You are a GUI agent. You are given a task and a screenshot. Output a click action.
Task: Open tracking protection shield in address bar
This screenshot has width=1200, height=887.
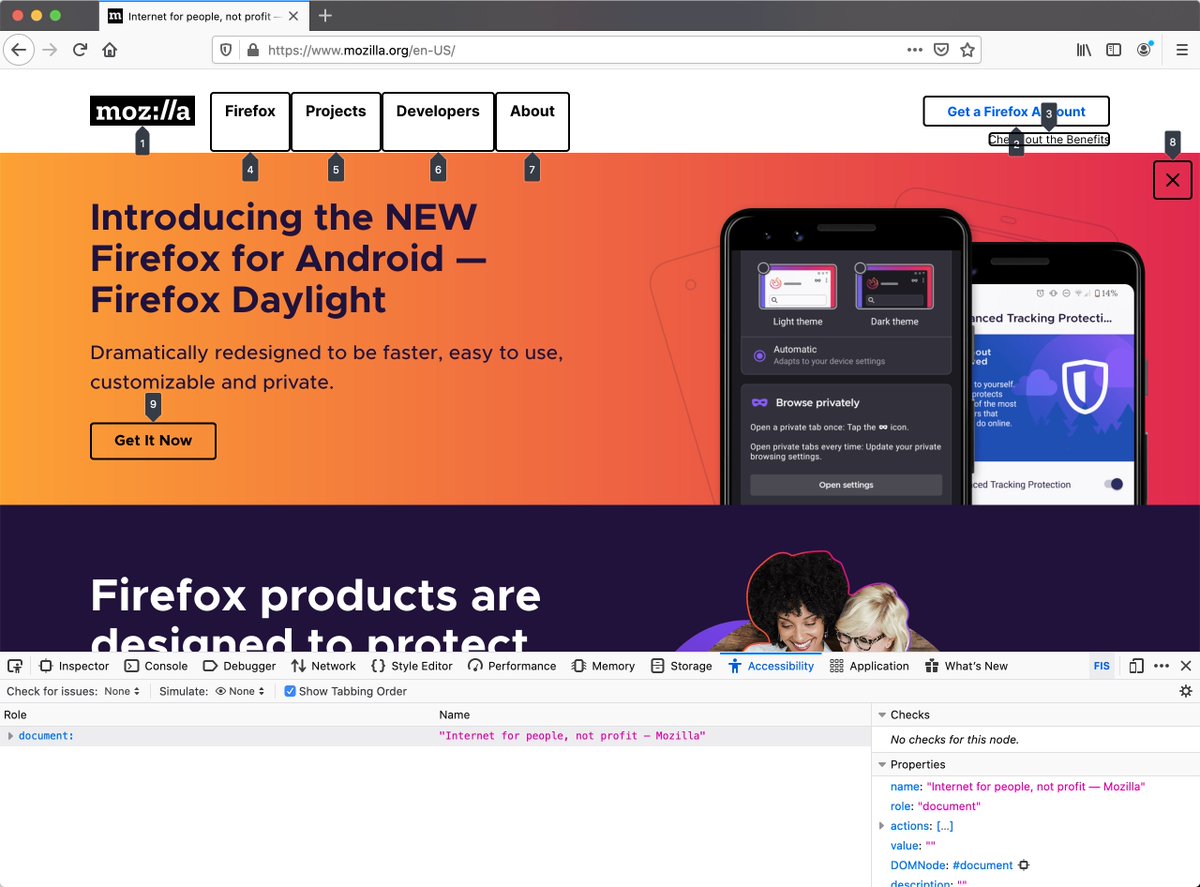tap(226, 50)
